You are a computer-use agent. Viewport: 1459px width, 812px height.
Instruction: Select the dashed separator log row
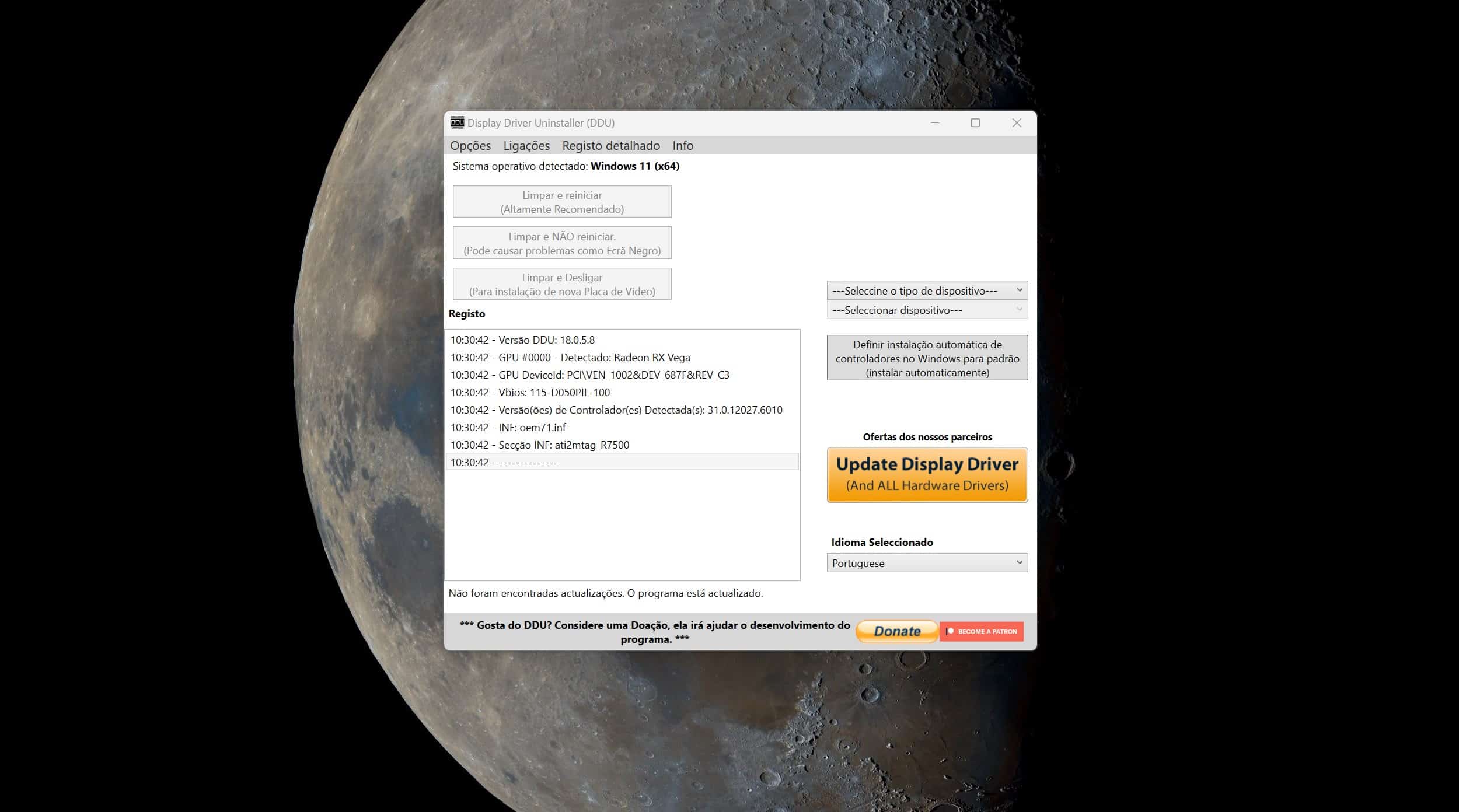tap(622, 462)
